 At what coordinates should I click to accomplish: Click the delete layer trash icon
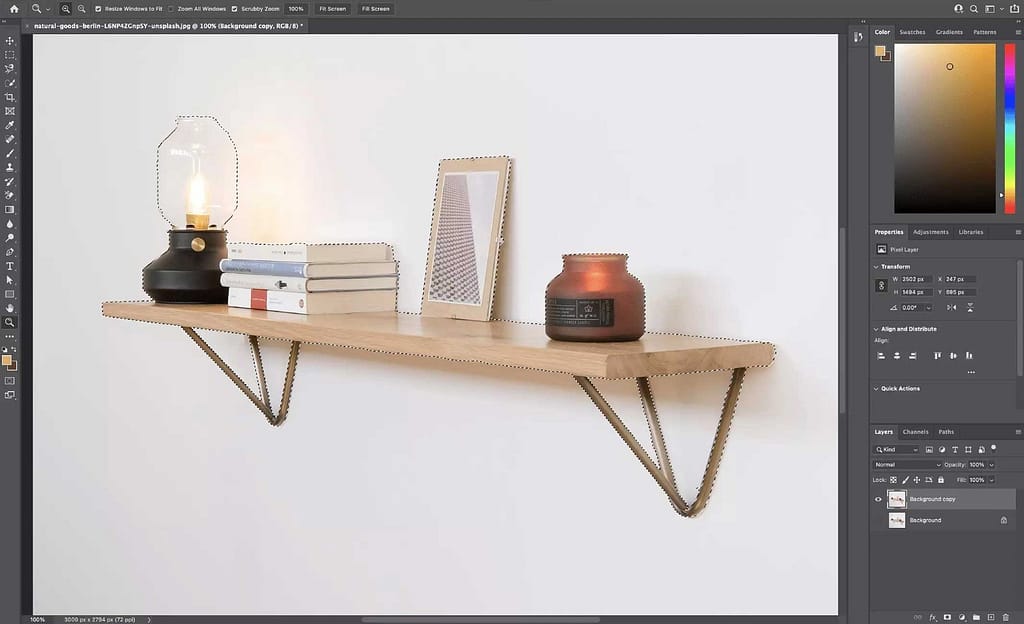tap(1005, 617)
